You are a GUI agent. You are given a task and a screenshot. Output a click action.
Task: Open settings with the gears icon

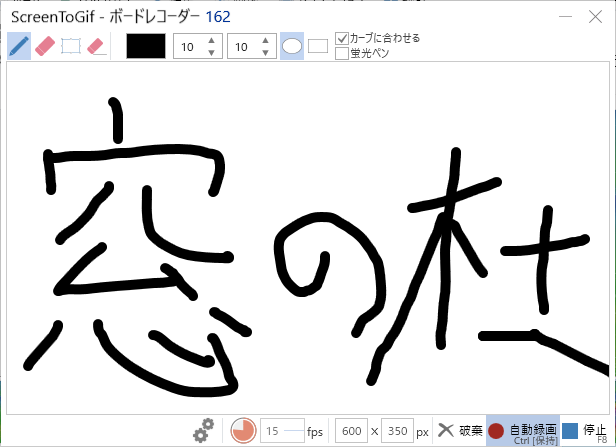tap(204, 431)
